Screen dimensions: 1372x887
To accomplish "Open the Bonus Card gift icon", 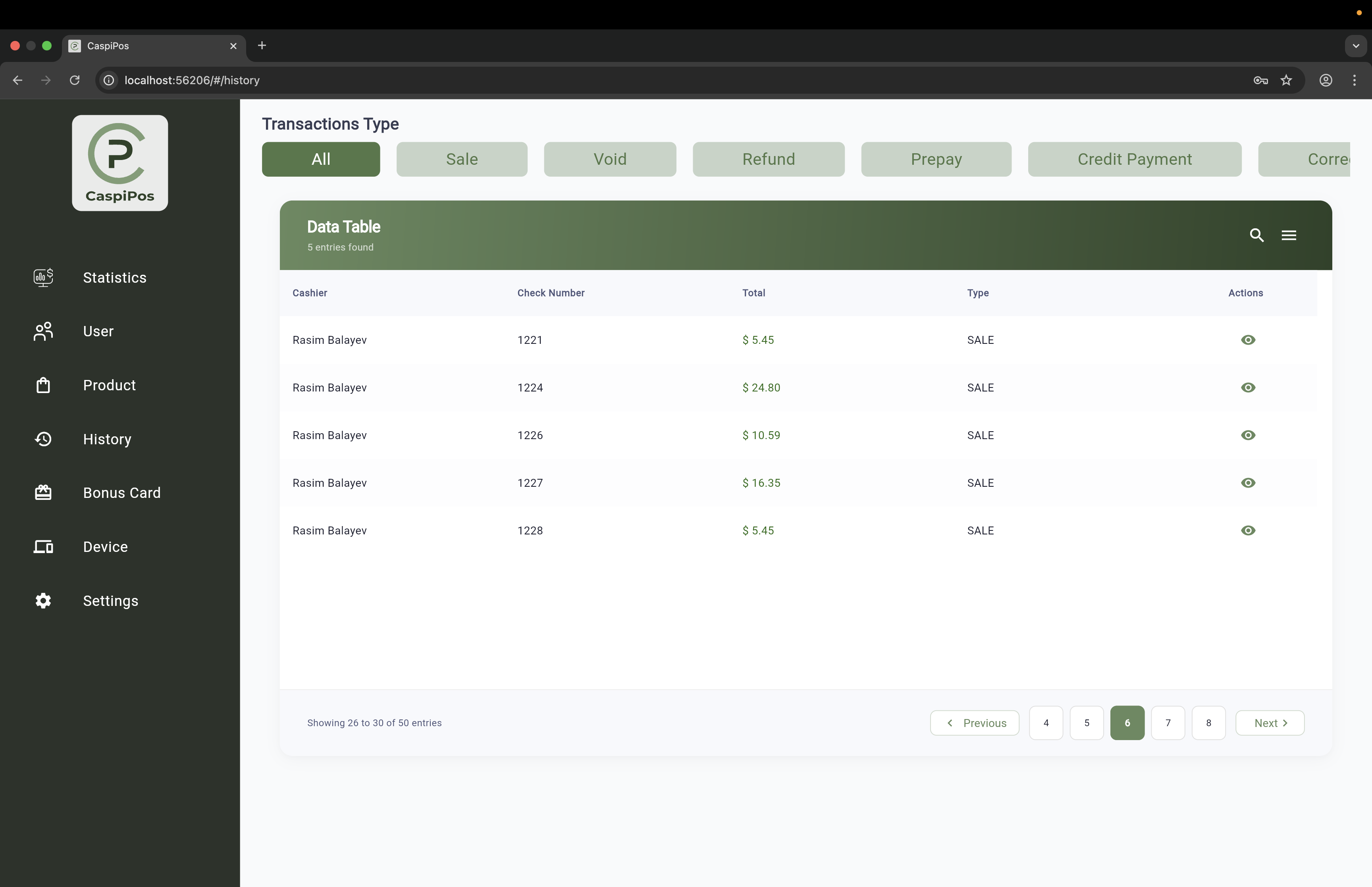I will pyautogui.click(x=43, y=492).
